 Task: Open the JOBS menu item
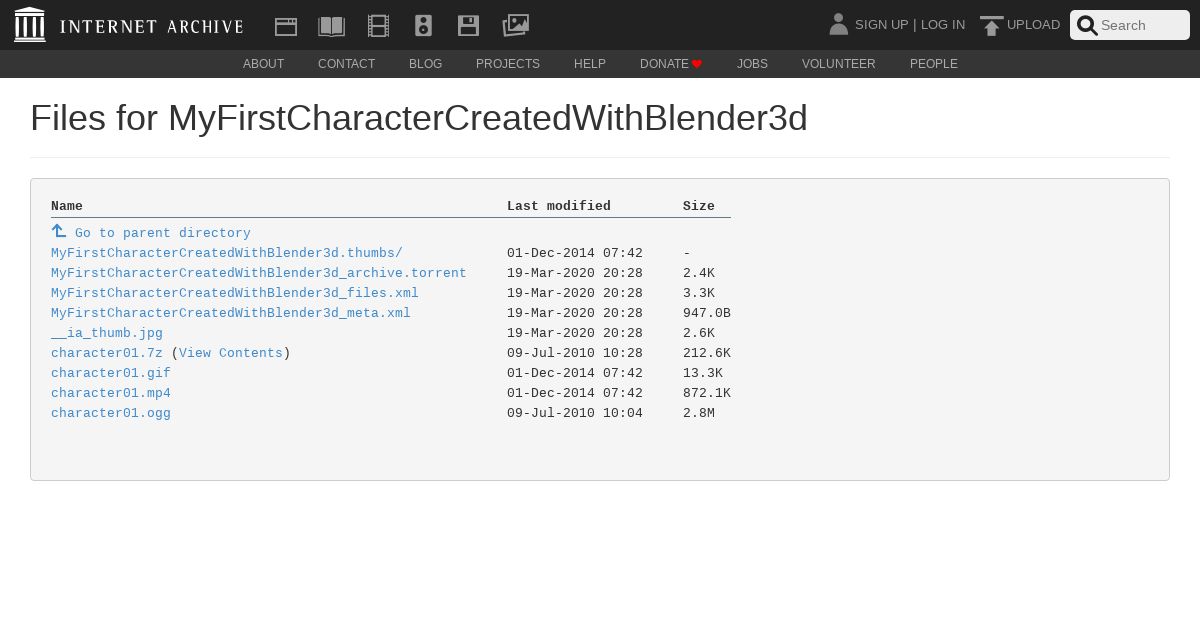coord(752,64)
